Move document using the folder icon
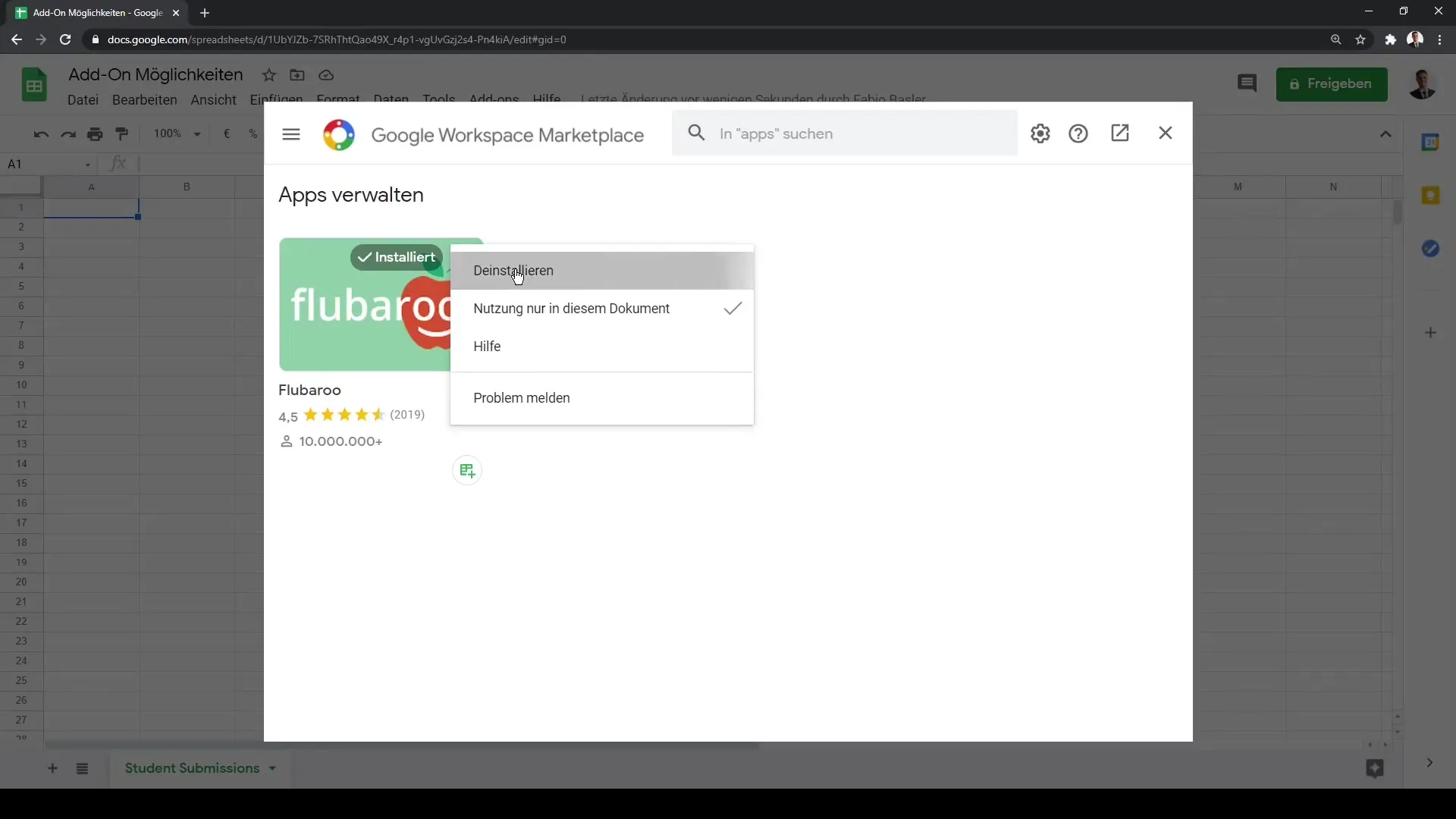The height and width of the screenshot is (819, 1456). click(x=297, y=75)
